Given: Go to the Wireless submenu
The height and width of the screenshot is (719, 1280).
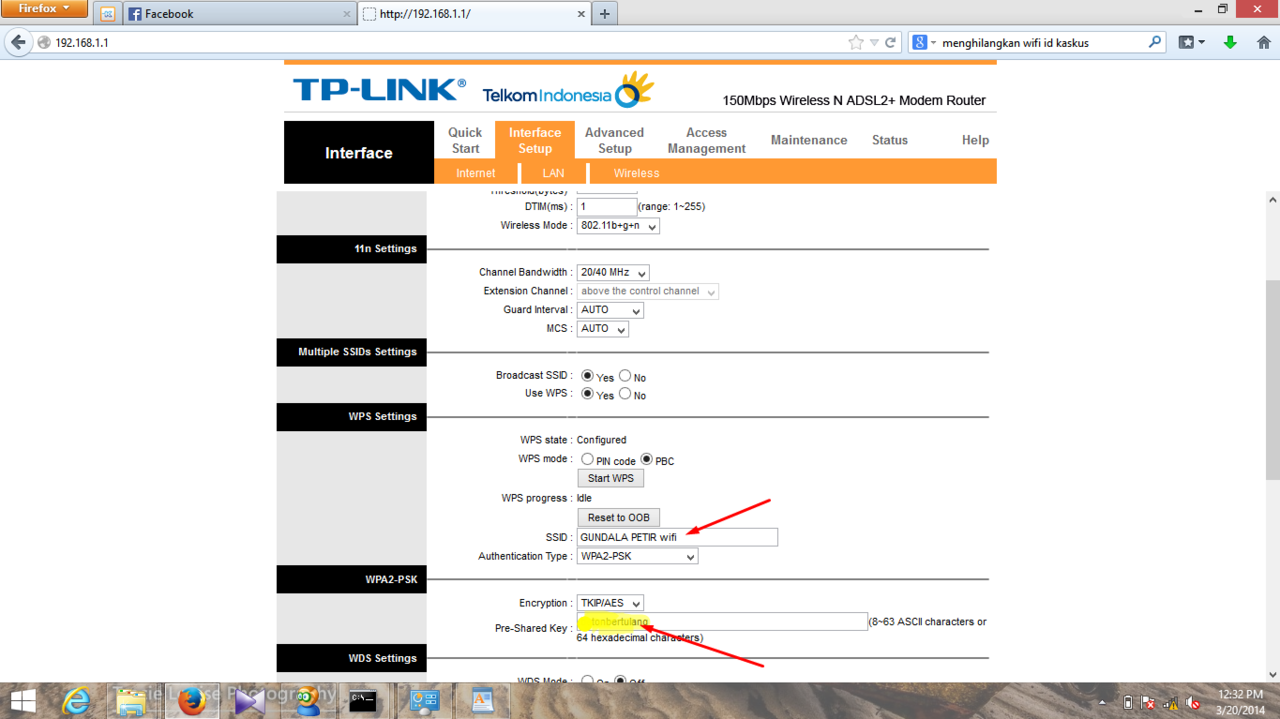Looking at the screenshot, I should pyautogui.click(x=637, y=173).
